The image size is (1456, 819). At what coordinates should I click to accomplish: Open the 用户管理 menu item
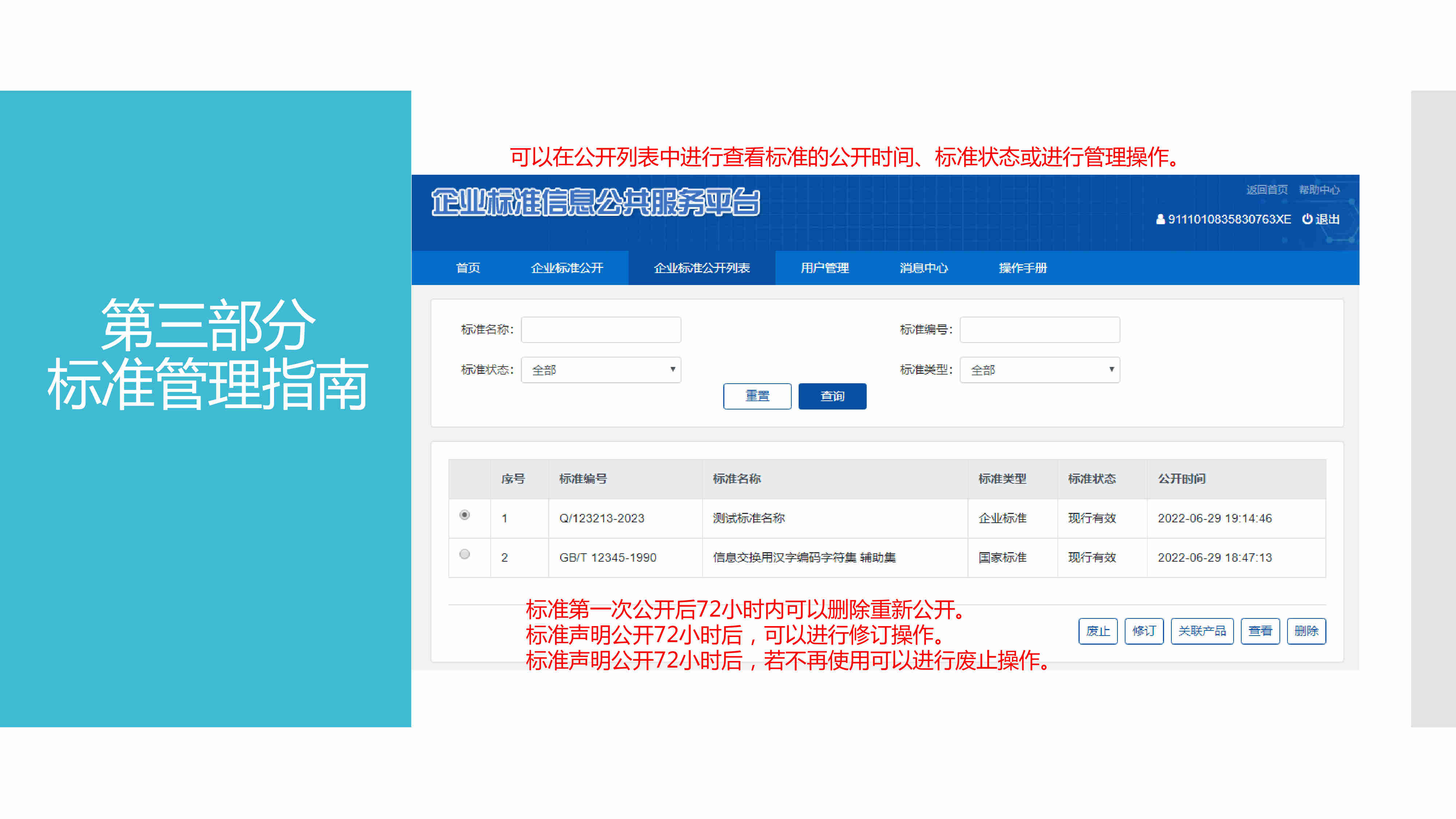(x=825, y=268)
